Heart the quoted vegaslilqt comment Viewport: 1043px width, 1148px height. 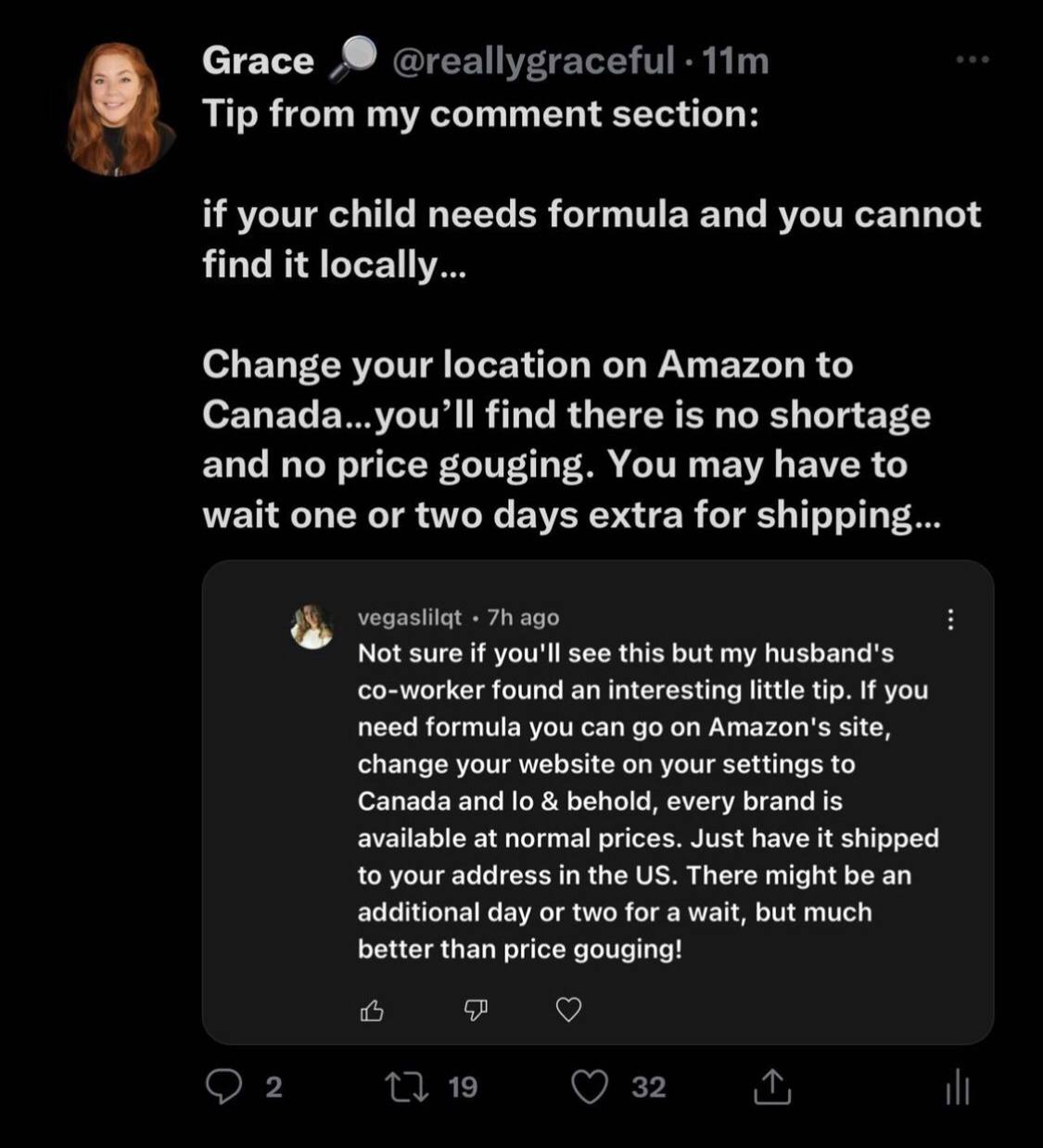568,1009
